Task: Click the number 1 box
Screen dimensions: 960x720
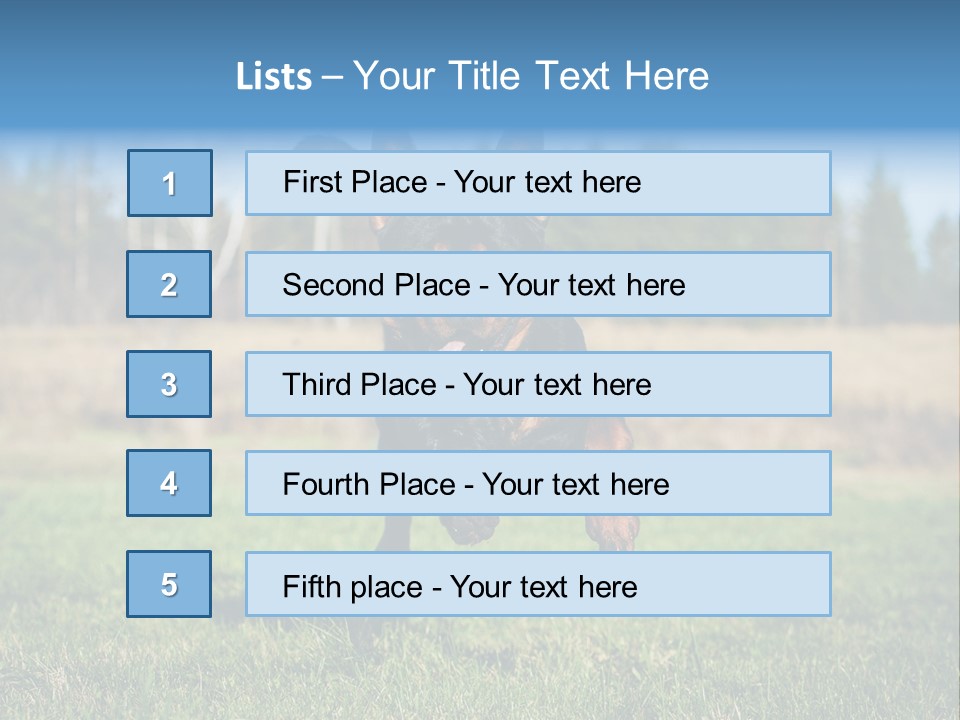Action: (x=169, y=183)
